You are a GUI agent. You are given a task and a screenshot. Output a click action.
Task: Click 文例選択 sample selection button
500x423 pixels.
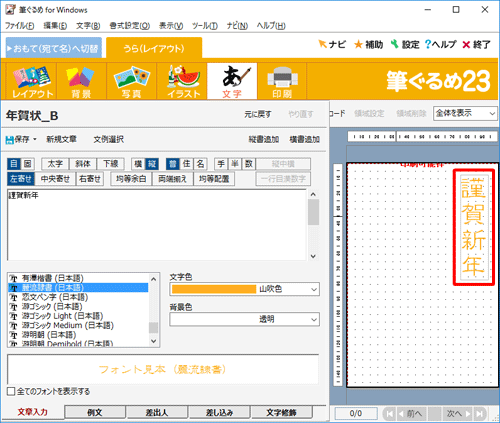[x=109, y=139]
